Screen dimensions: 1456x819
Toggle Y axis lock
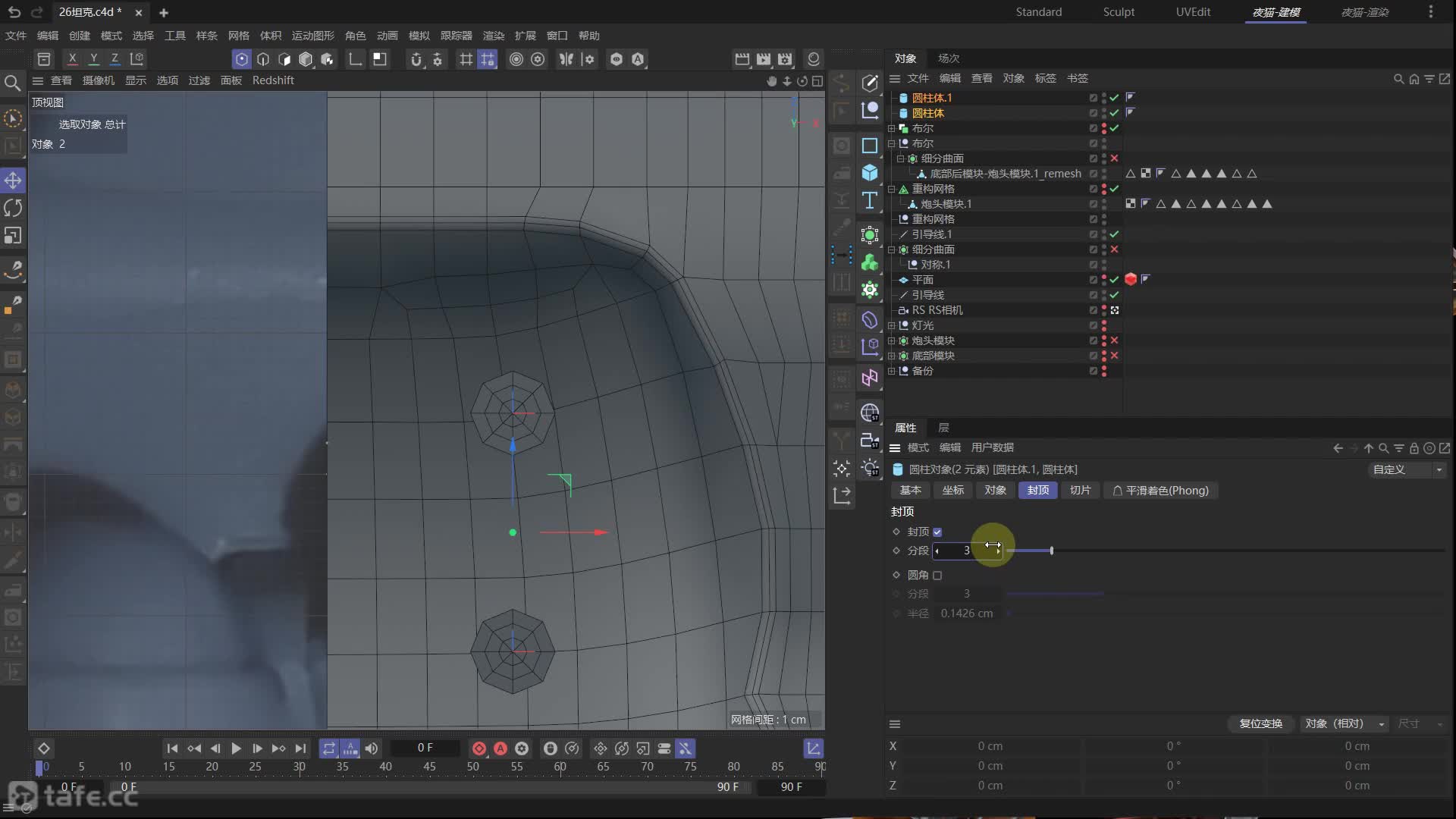pos(93,59)
